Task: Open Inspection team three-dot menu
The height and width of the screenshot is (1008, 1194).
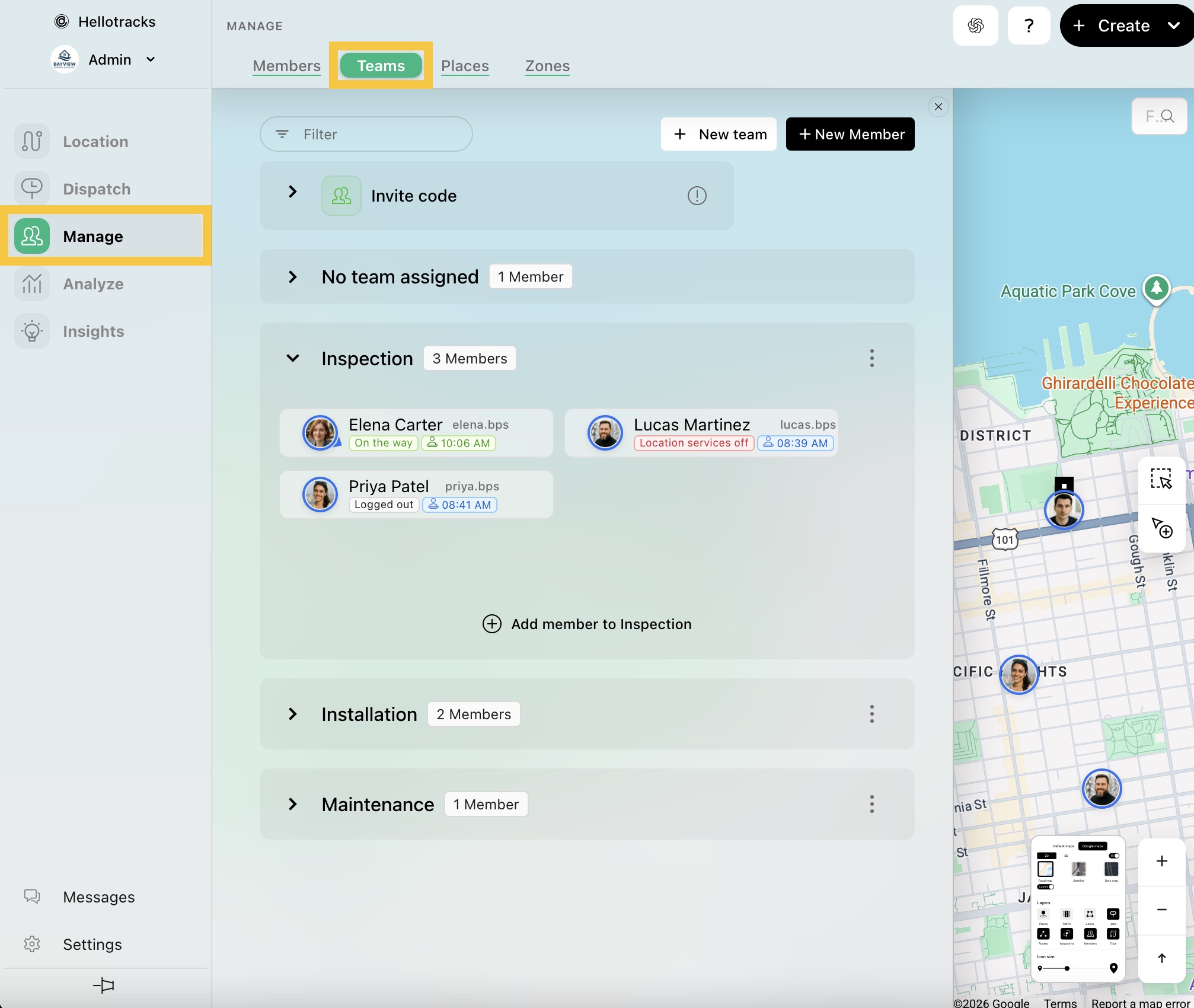Action: coord(871,358)
